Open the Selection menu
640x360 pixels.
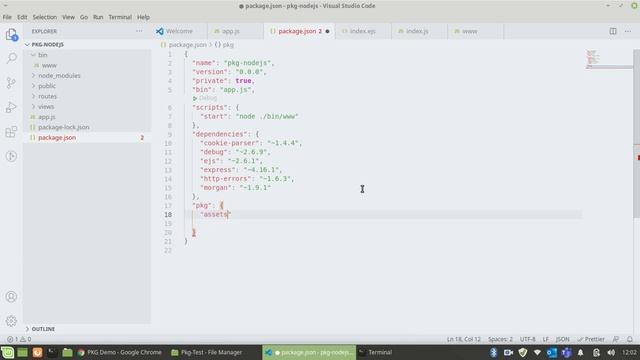coord(44,17)
